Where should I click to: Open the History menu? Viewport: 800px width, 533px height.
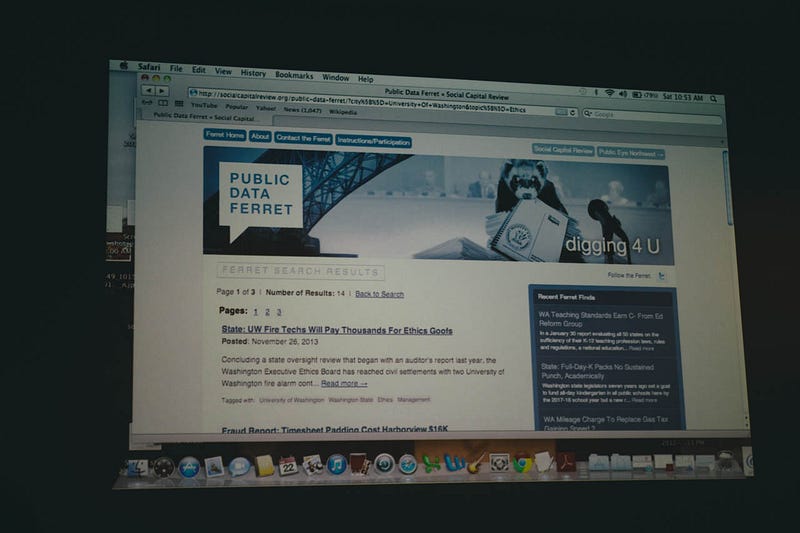click(x=253, y=73)
